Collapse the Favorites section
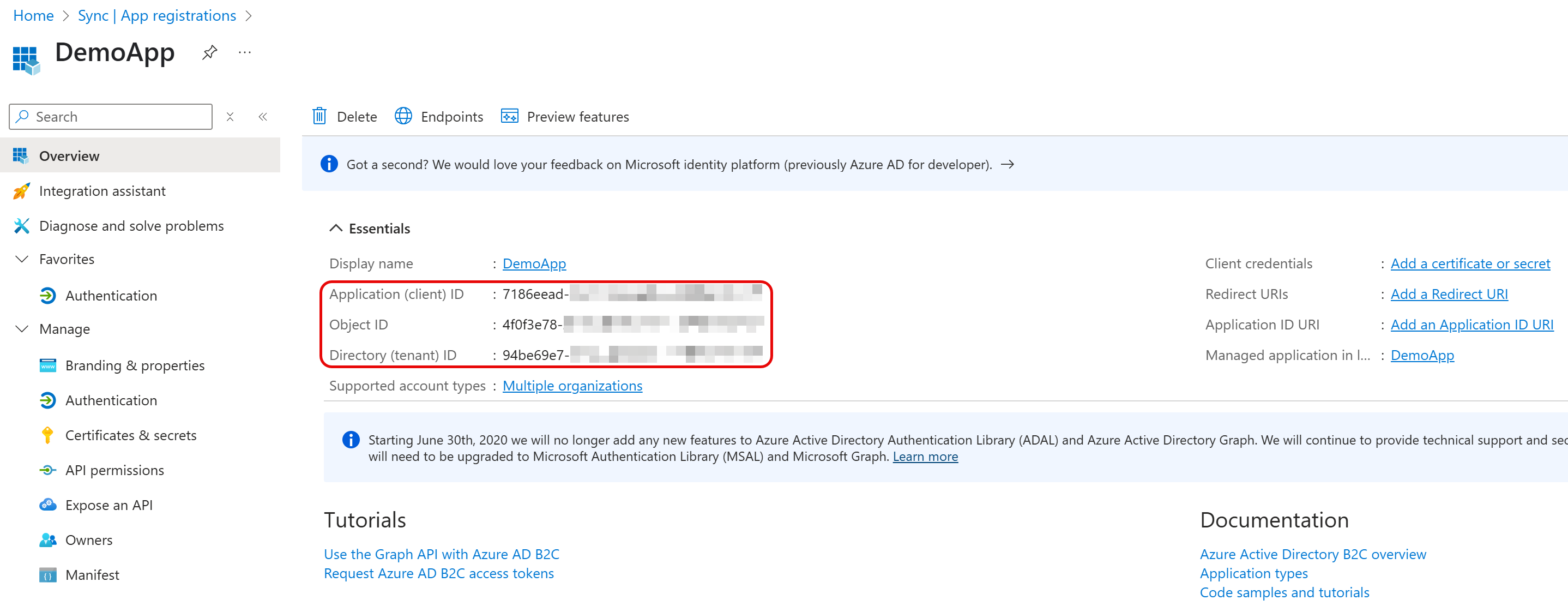Viewport: 1568px width, 612px height. 22,259
